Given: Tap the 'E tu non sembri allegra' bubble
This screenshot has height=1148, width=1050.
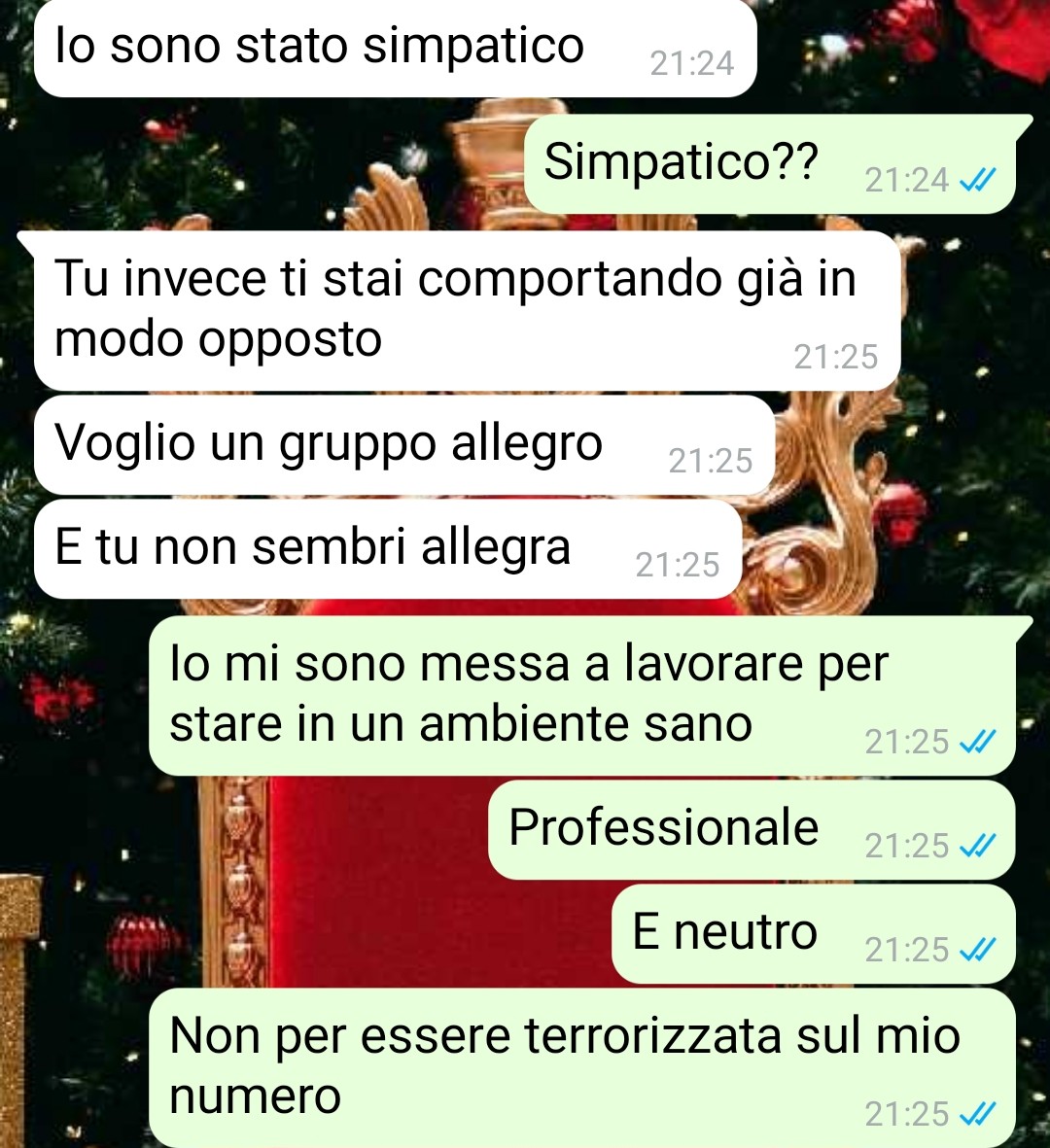Looking at the screenshot, I should coord(388,549).
